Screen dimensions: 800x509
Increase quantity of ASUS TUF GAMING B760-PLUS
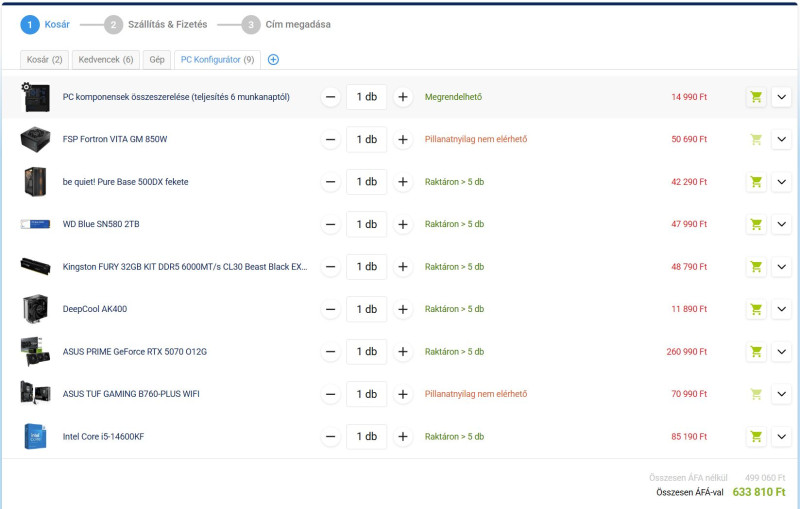point(403,394)
